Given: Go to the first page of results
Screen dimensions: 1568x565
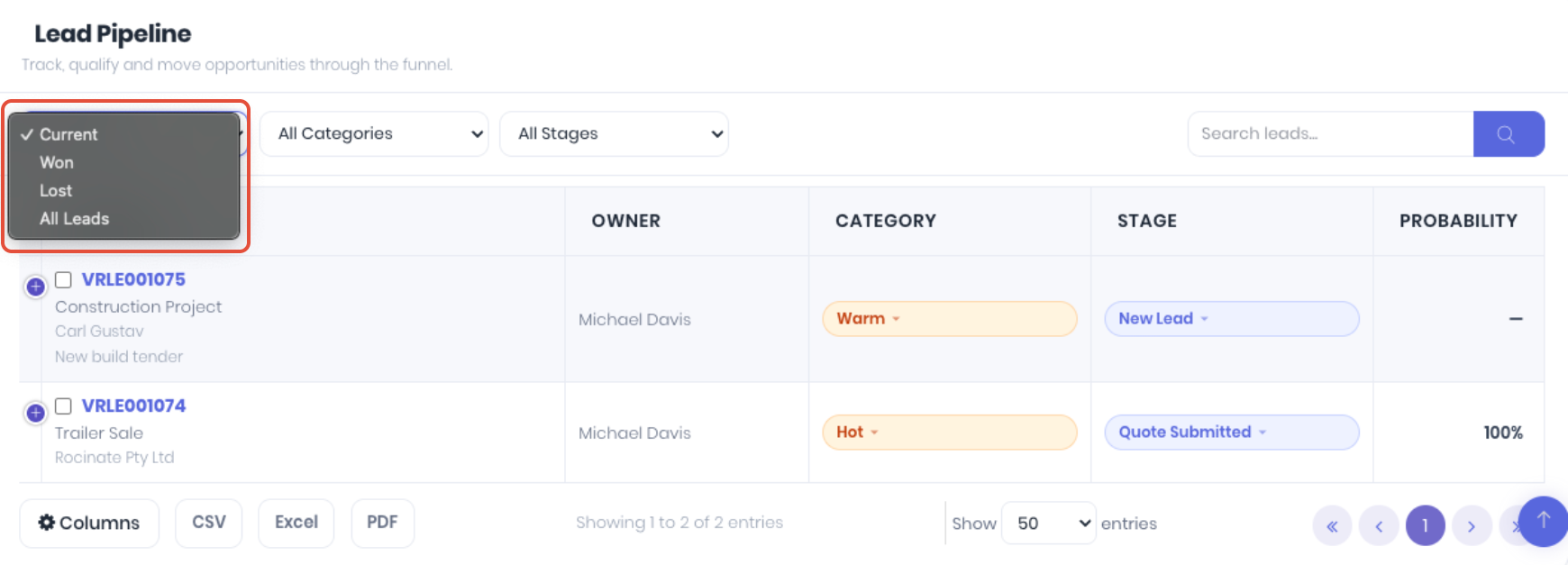Looking at the screenshot, I should tap(1332, 526).
